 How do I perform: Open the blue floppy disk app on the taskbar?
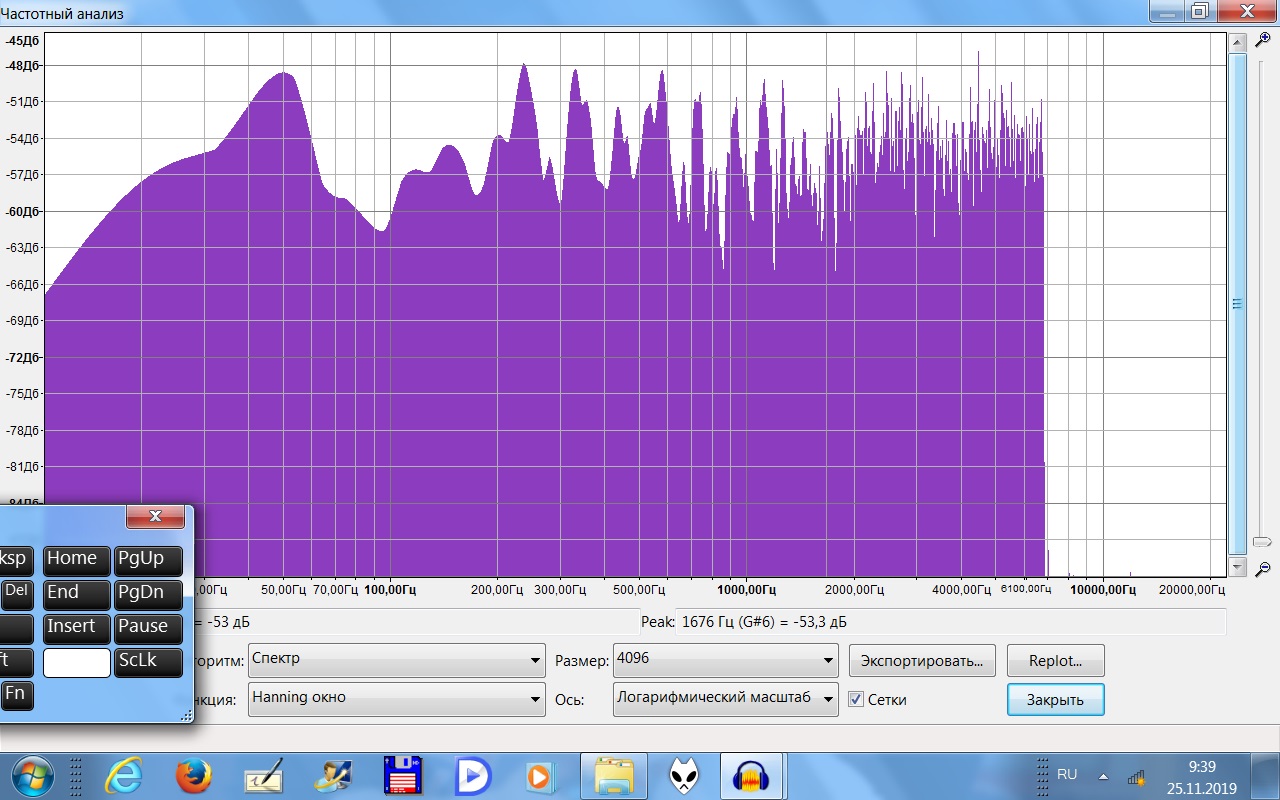point(402,776)
